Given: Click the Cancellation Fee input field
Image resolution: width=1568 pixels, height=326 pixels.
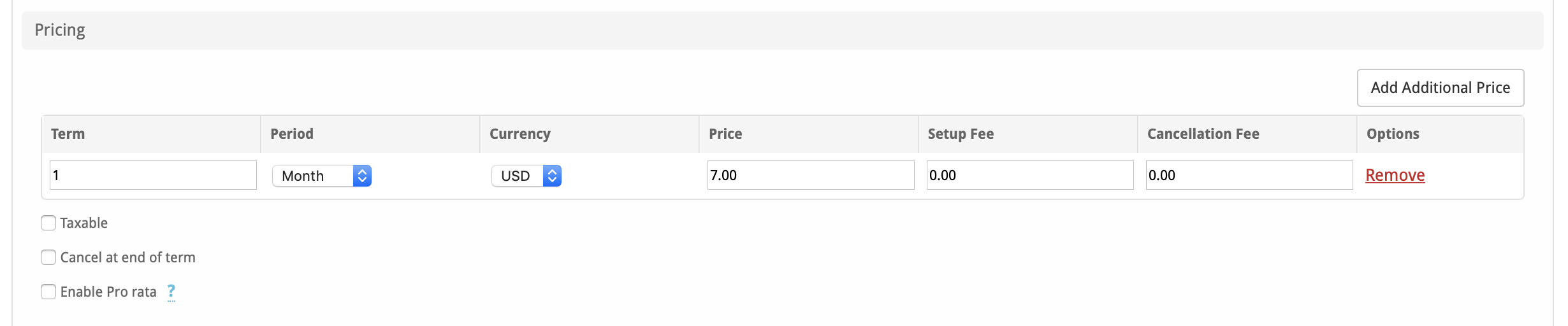Looking at the screenshot, I should pyautogui.click(x=1249, y=175).
